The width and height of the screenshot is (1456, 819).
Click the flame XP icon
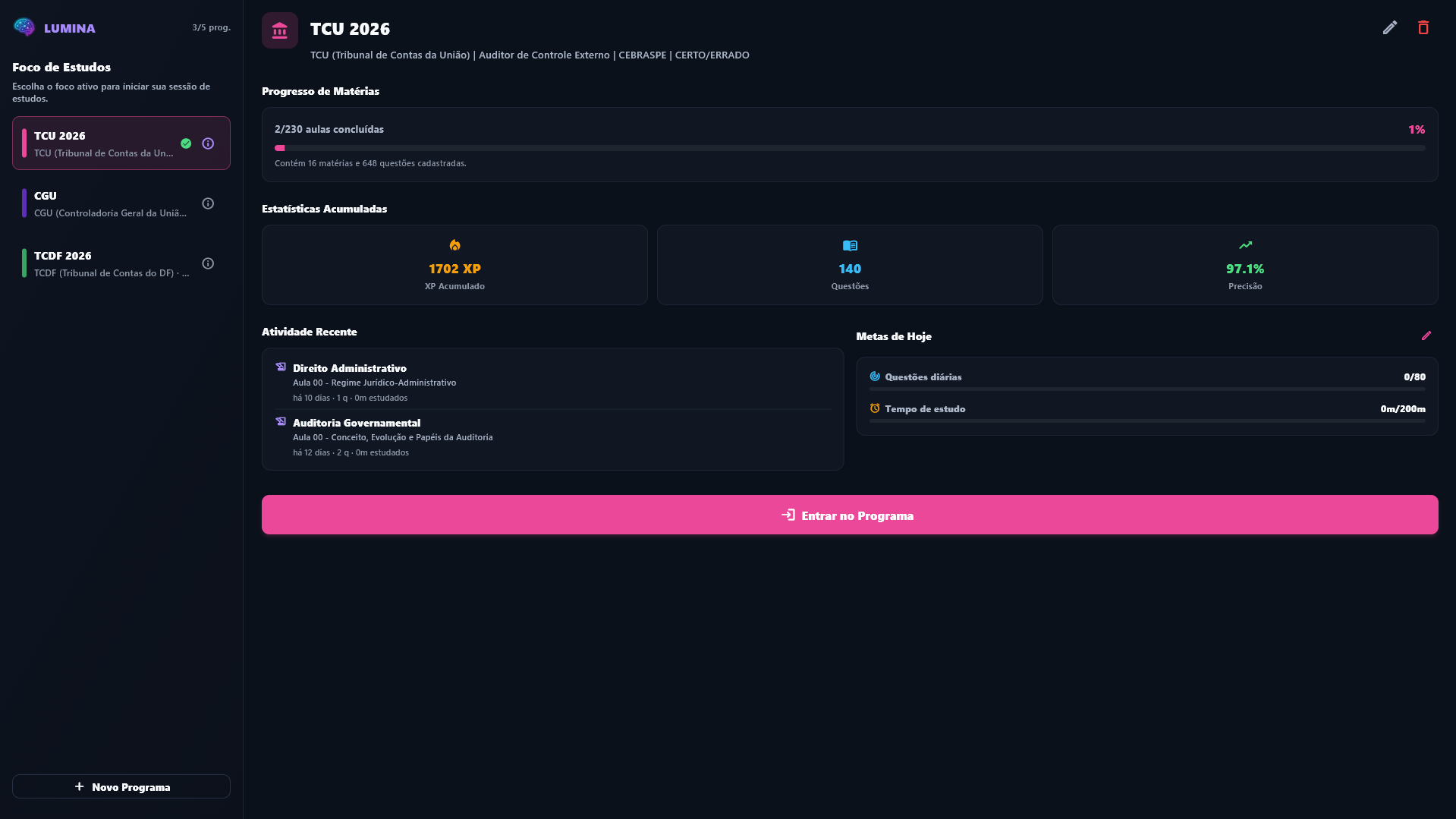tap(454, 245)
